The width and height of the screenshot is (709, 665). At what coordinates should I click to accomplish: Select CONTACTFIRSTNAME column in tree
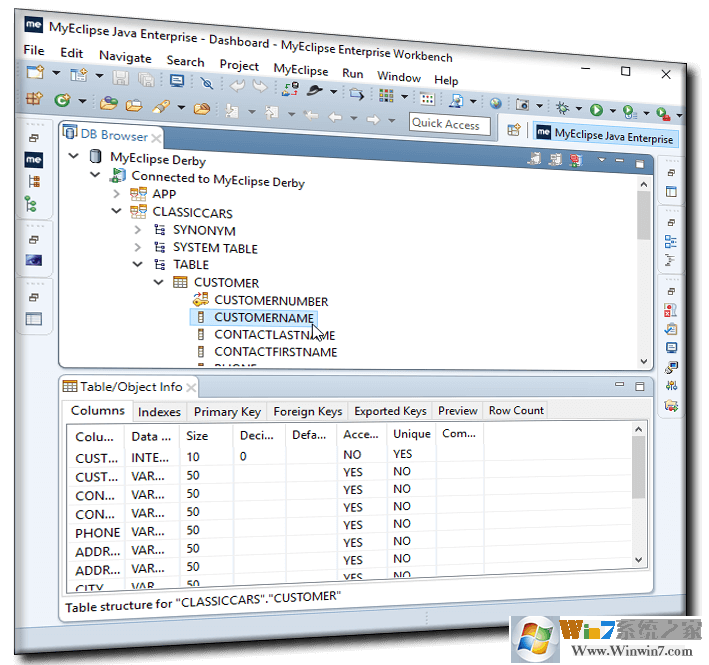point(275,352)
